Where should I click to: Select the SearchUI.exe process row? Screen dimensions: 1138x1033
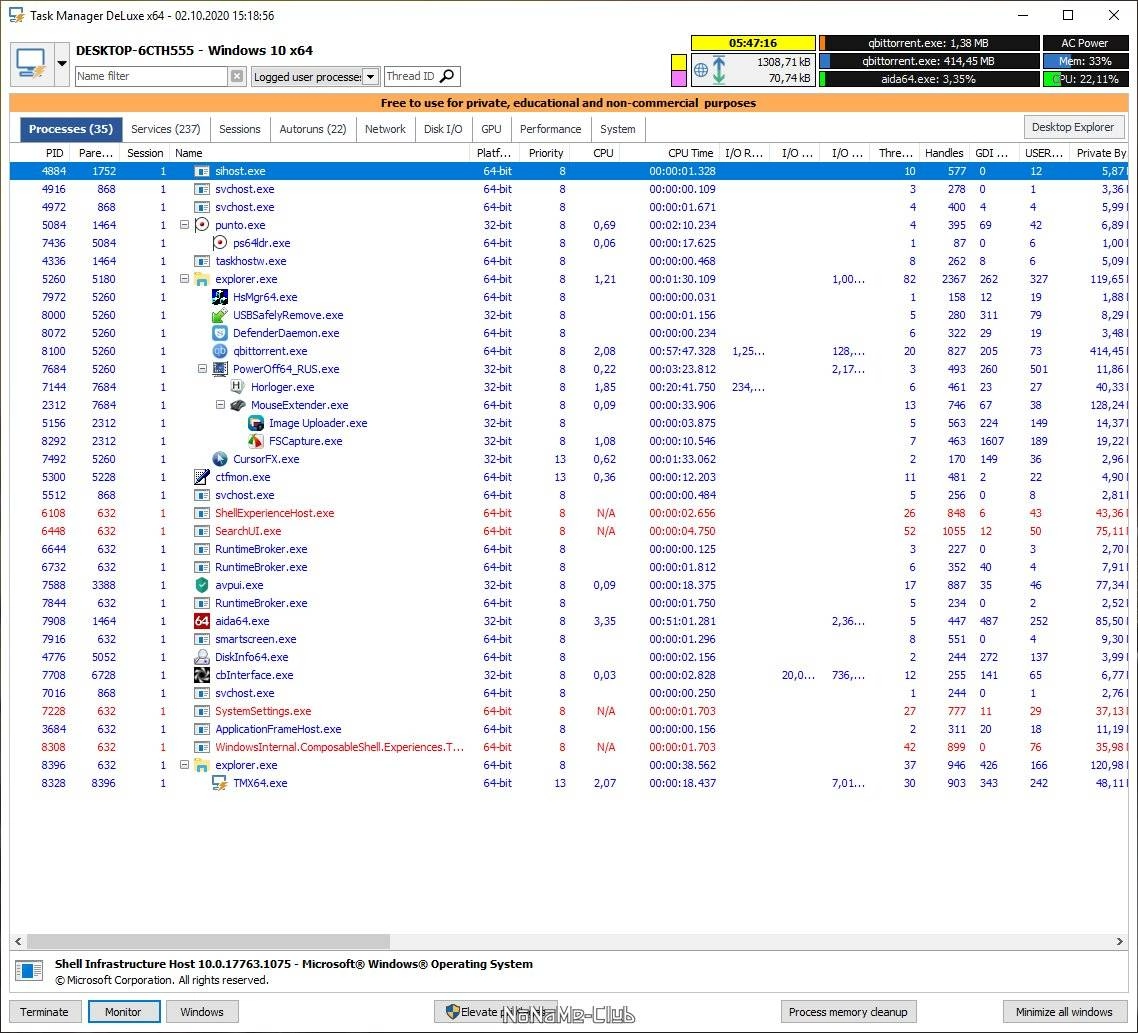pyautogui.click(x=568, y=531)
